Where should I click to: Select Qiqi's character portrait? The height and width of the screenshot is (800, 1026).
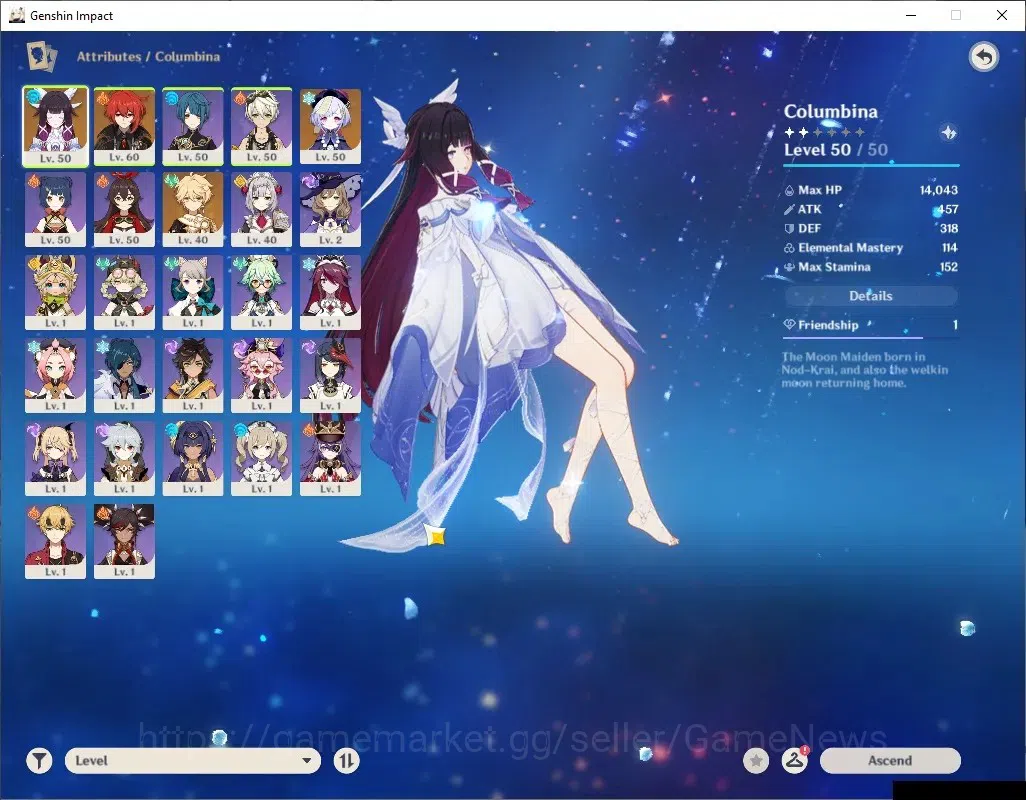pyautogui.click(x=330, y=126)
